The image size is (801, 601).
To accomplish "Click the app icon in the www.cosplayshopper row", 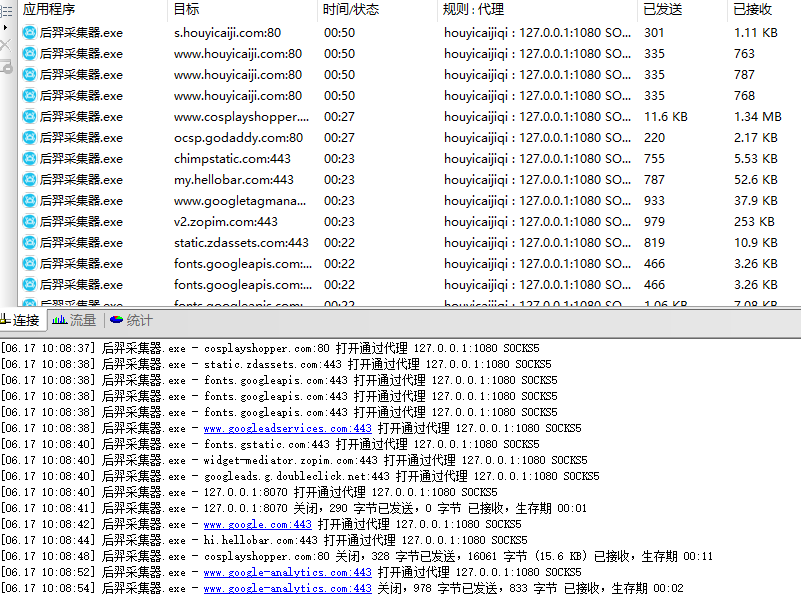I will click(x=30, y=117).
